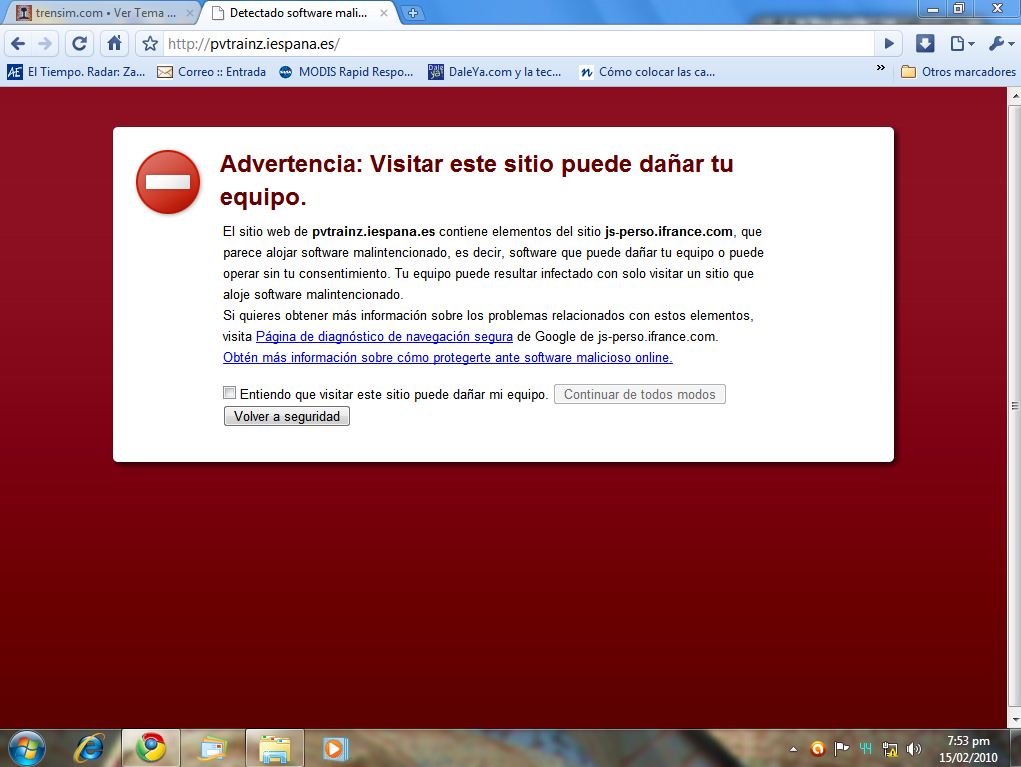Viewport: 1021px width, 767px height.
Task: Reload the current page
Action: [80, 43]
